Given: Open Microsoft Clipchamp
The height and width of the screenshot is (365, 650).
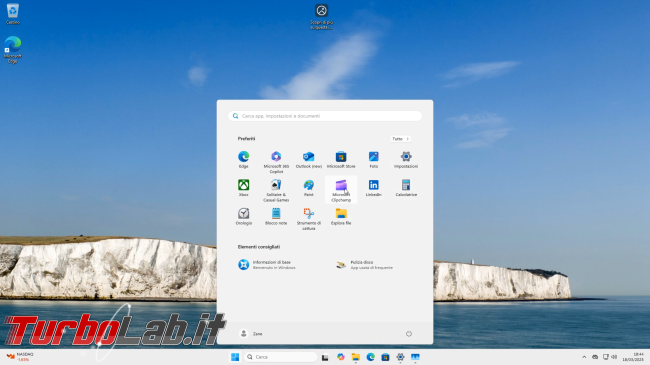Looking at the screenshot, I should click(x=341, y=190).
